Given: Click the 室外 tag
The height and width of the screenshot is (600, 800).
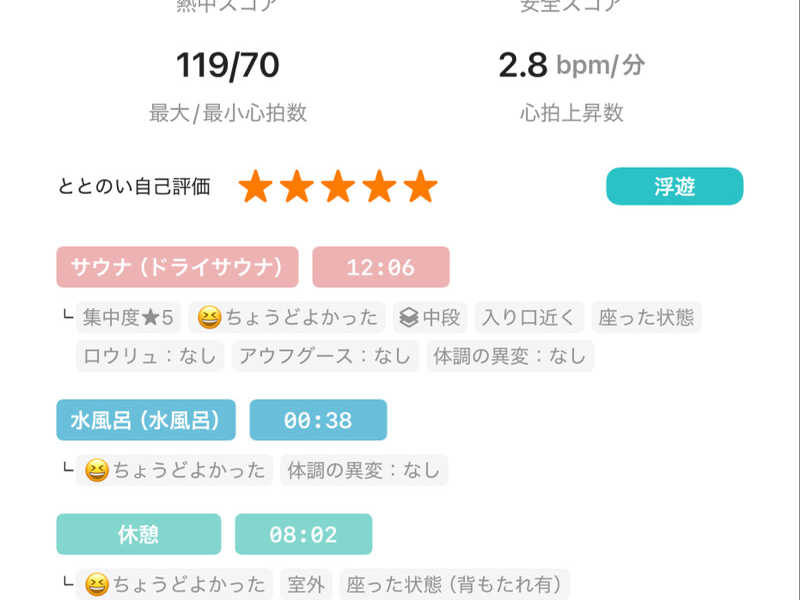Looking at the screenshot, I should (x=304, y=584).
